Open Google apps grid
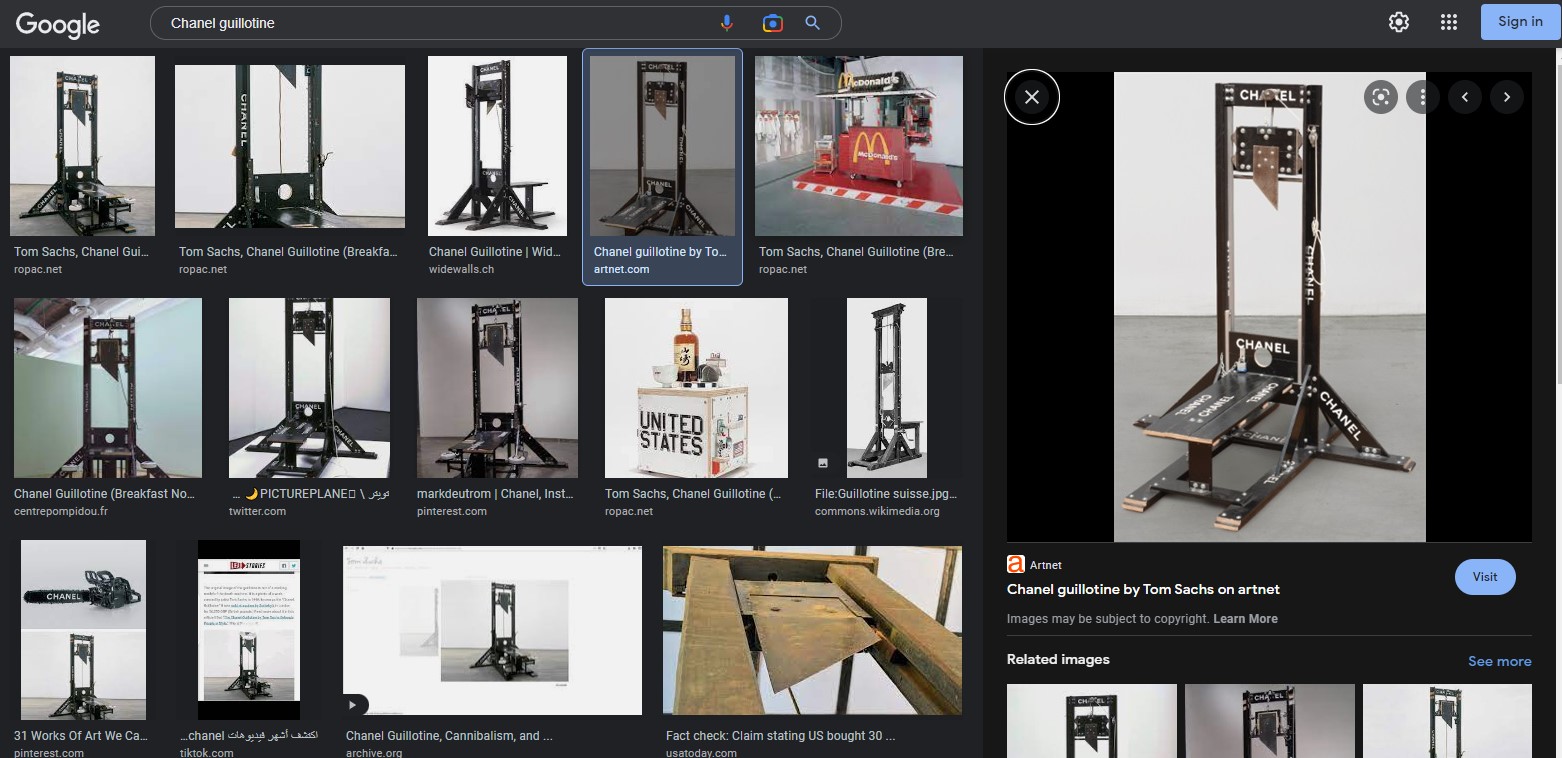1562x758 pixels. coord(1448,22)
